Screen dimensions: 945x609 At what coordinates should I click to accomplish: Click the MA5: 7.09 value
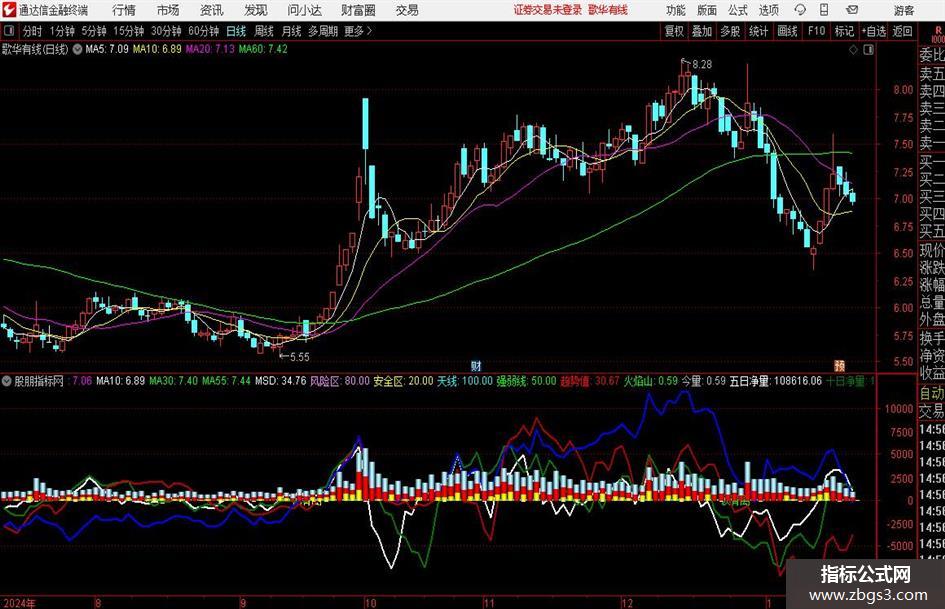[107, 49]
